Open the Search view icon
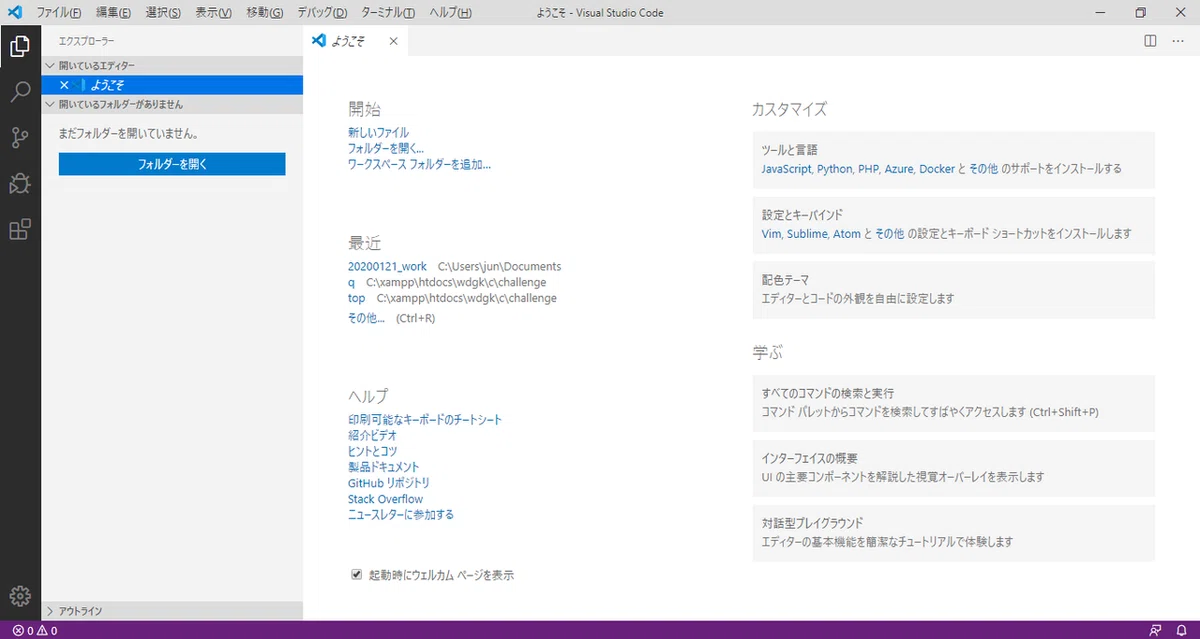Image resolution: width=1200 pixels, height=639 pixels. tap(20, 92)
